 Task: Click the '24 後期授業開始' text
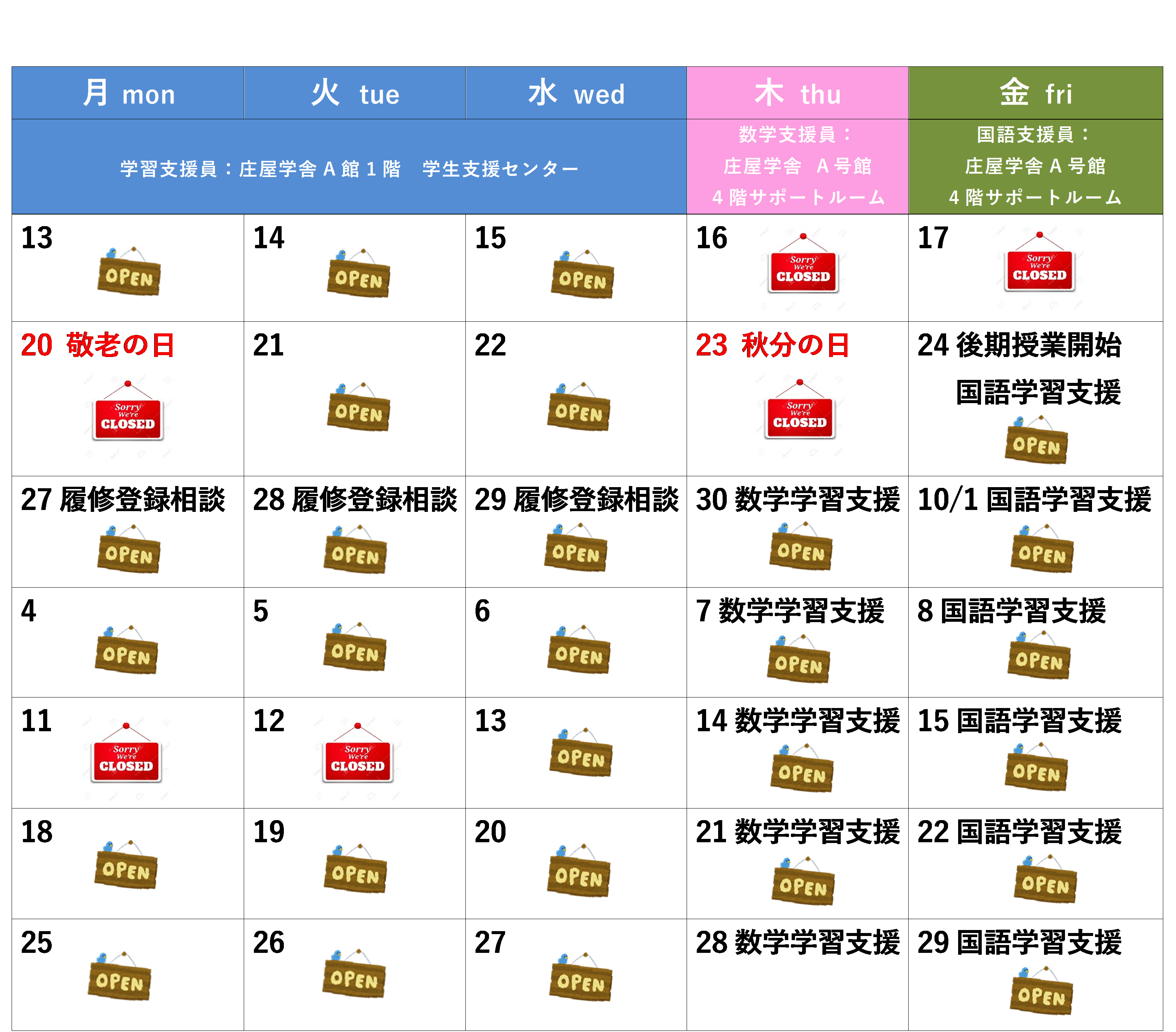coord(1019,345)
